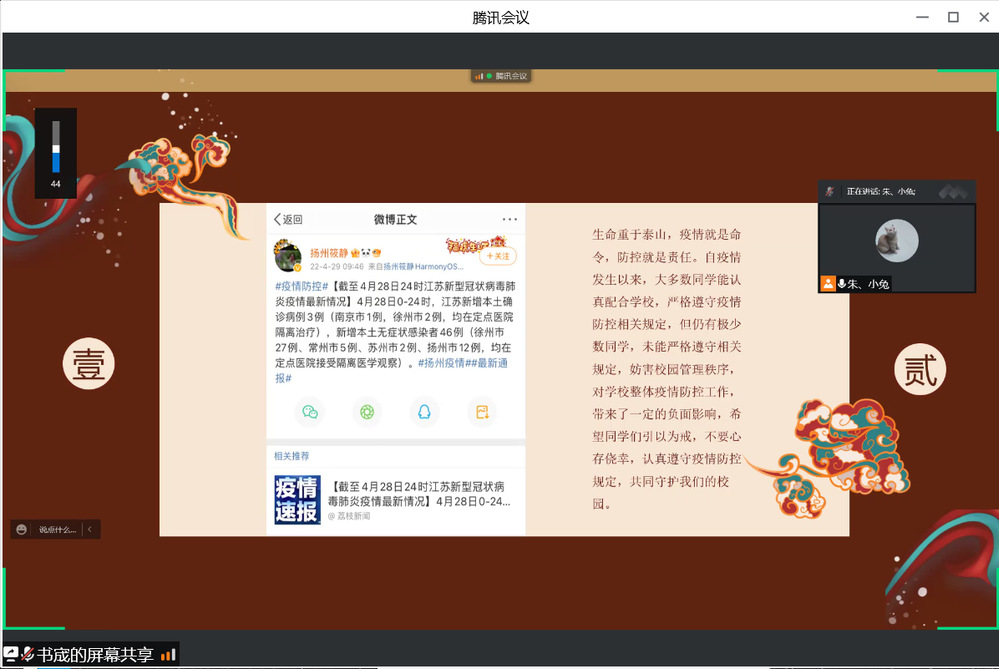Screen dimensions: 999x669
Task: Share via the Moments shutter icon
Action: 367,412
